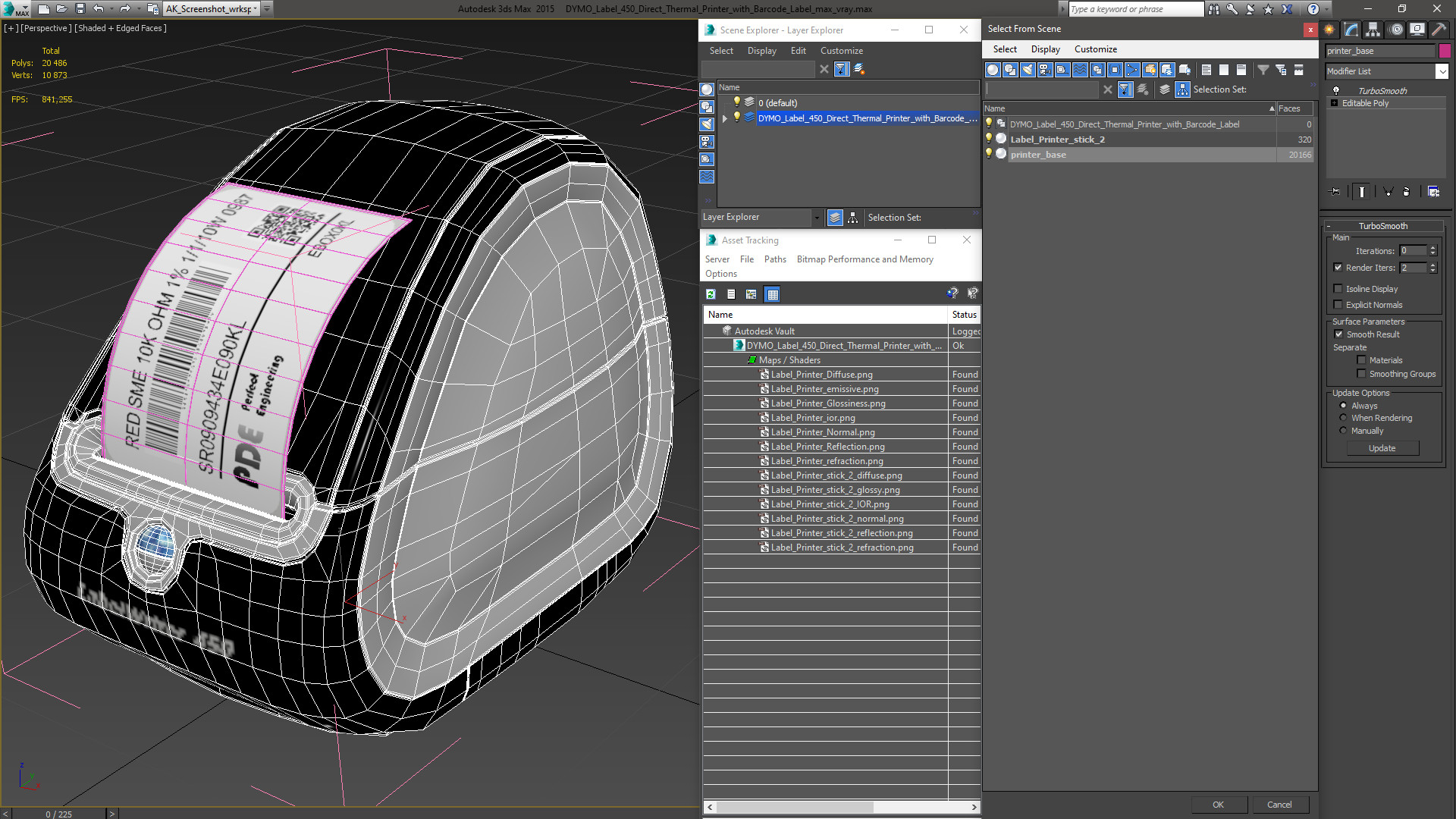Open the Motion command panel tab
The height and width of the screenshot is (819, 1456).
click(1395, 30)
